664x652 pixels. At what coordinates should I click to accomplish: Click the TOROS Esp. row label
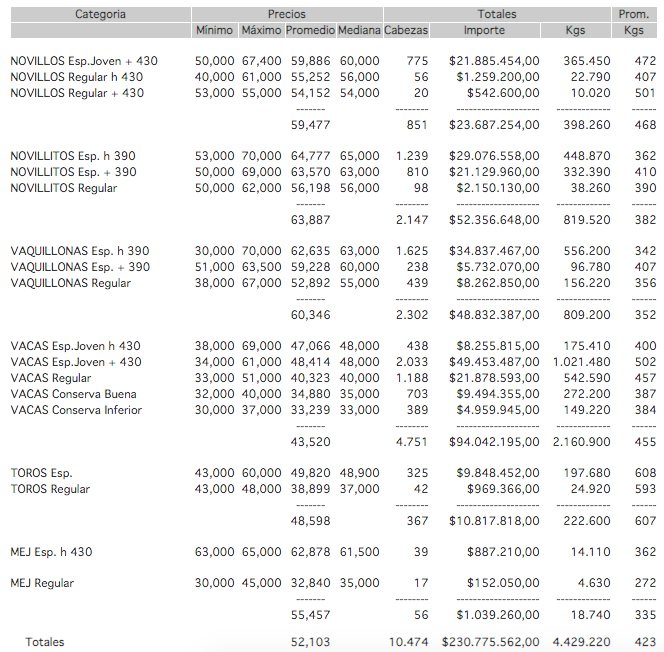click(x=42, y=473)
